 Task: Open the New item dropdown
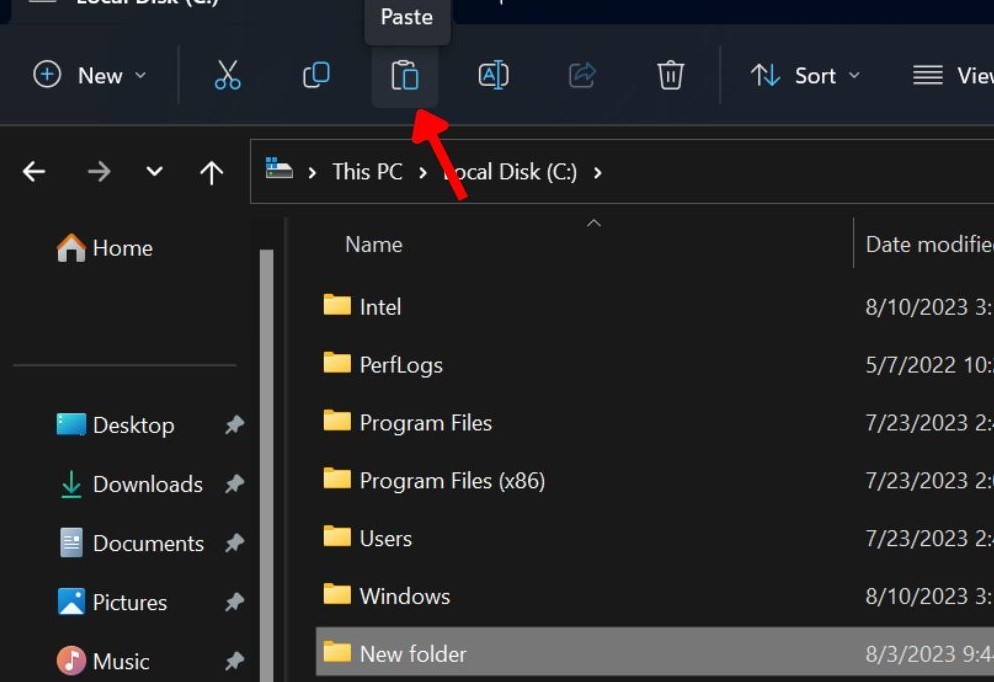[90, 75]
